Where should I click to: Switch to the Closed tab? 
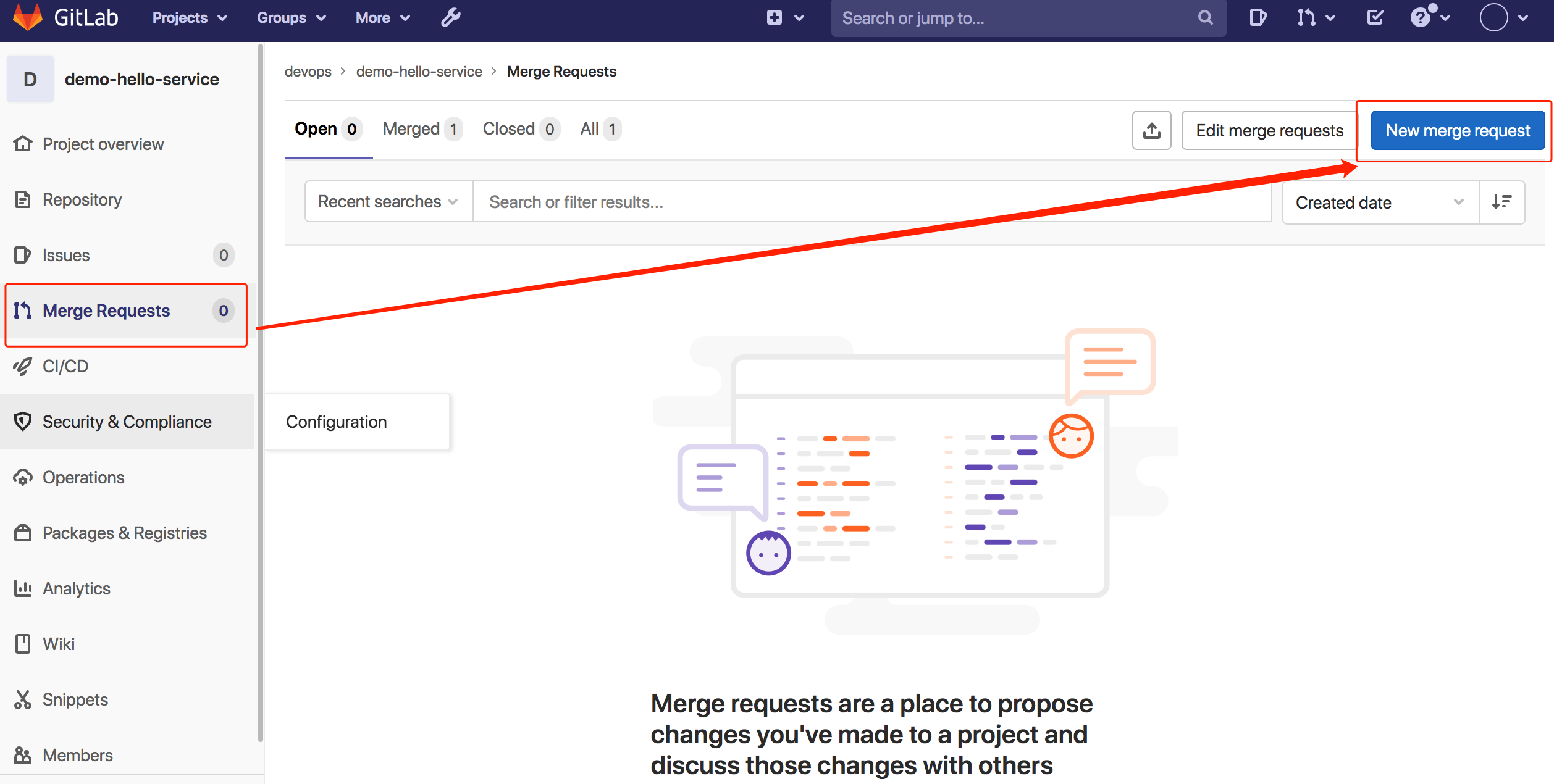point(520,129)
